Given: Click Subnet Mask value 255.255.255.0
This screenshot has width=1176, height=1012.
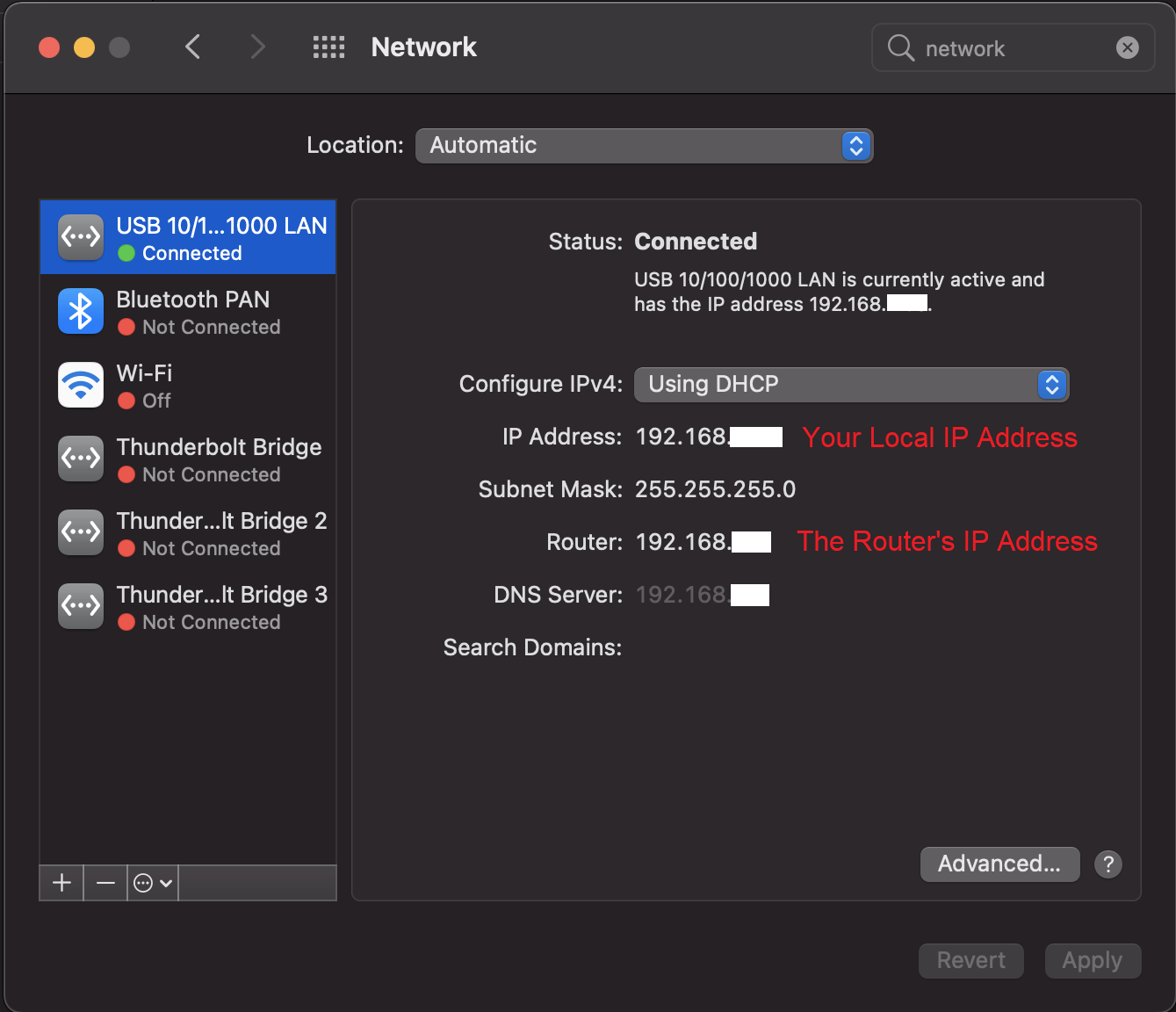Looking at the screenshot, I should tap(715, 489).
